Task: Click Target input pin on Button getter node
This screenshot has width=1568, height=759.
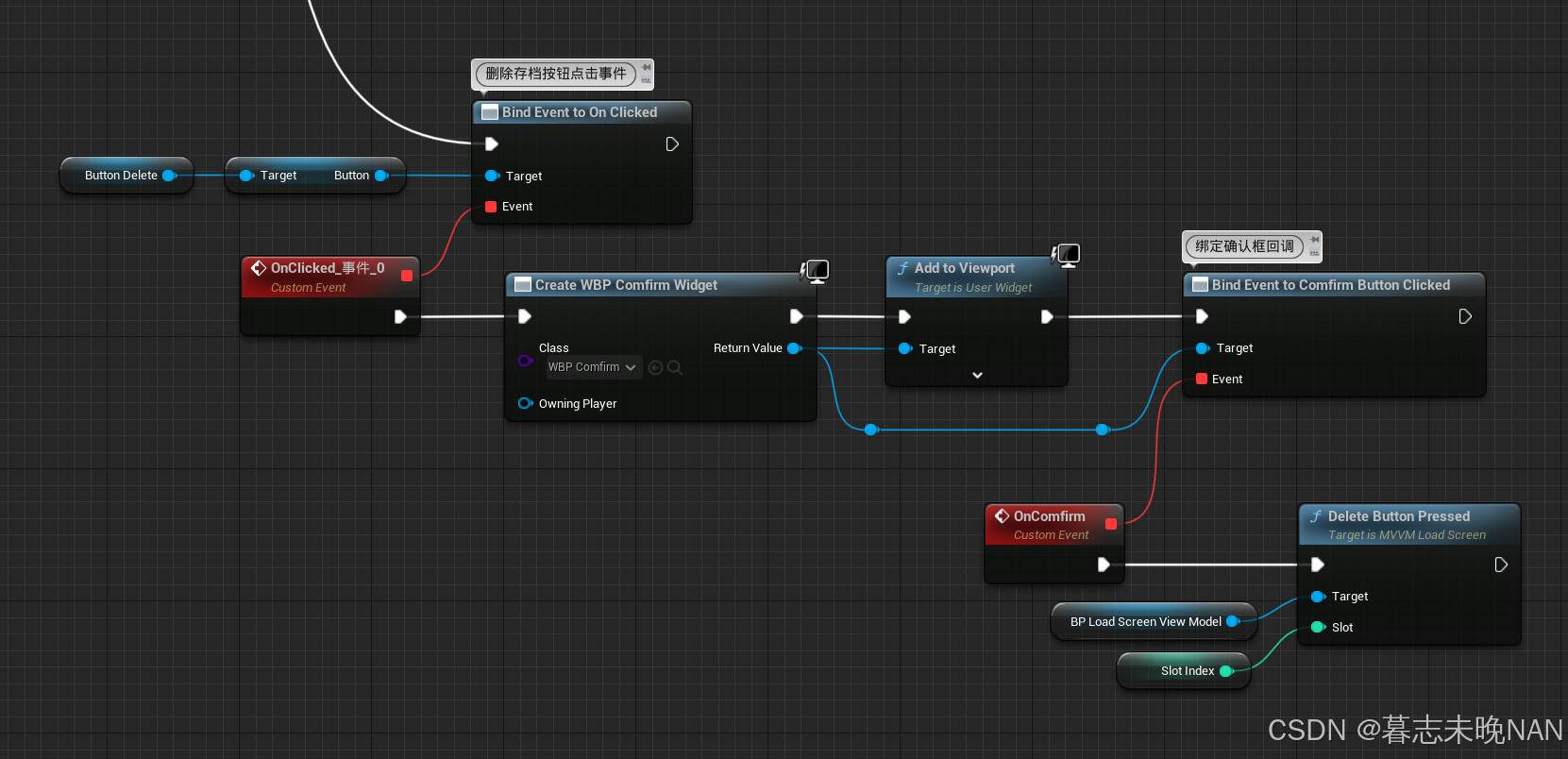Action: [x=246, y=176]
